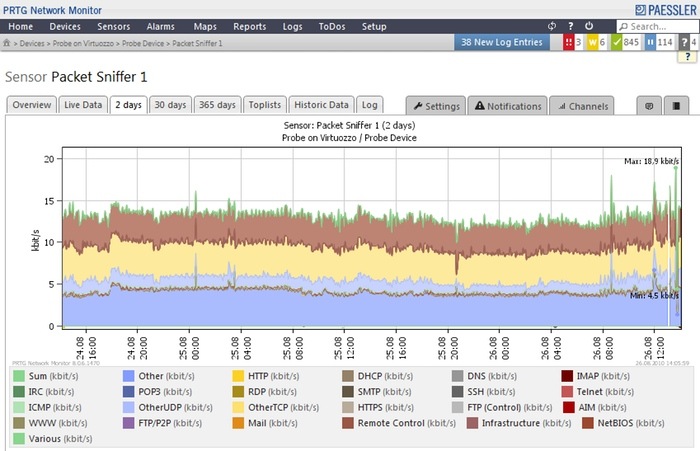Image resolution: width=700 pixels, height=451 pixels.
Task: Open help via question mark icon
Action: tap(571, 26)
